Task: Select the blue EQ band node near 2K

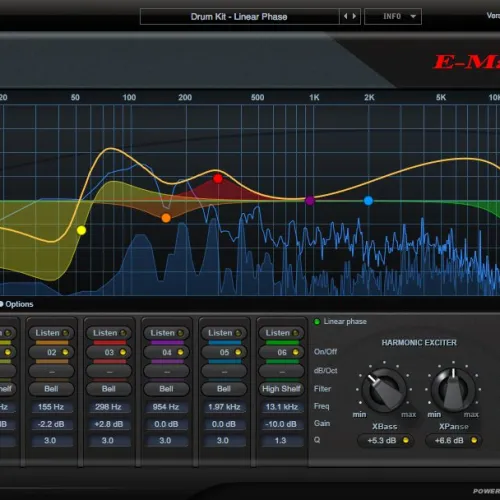Action: click(368, 201)
